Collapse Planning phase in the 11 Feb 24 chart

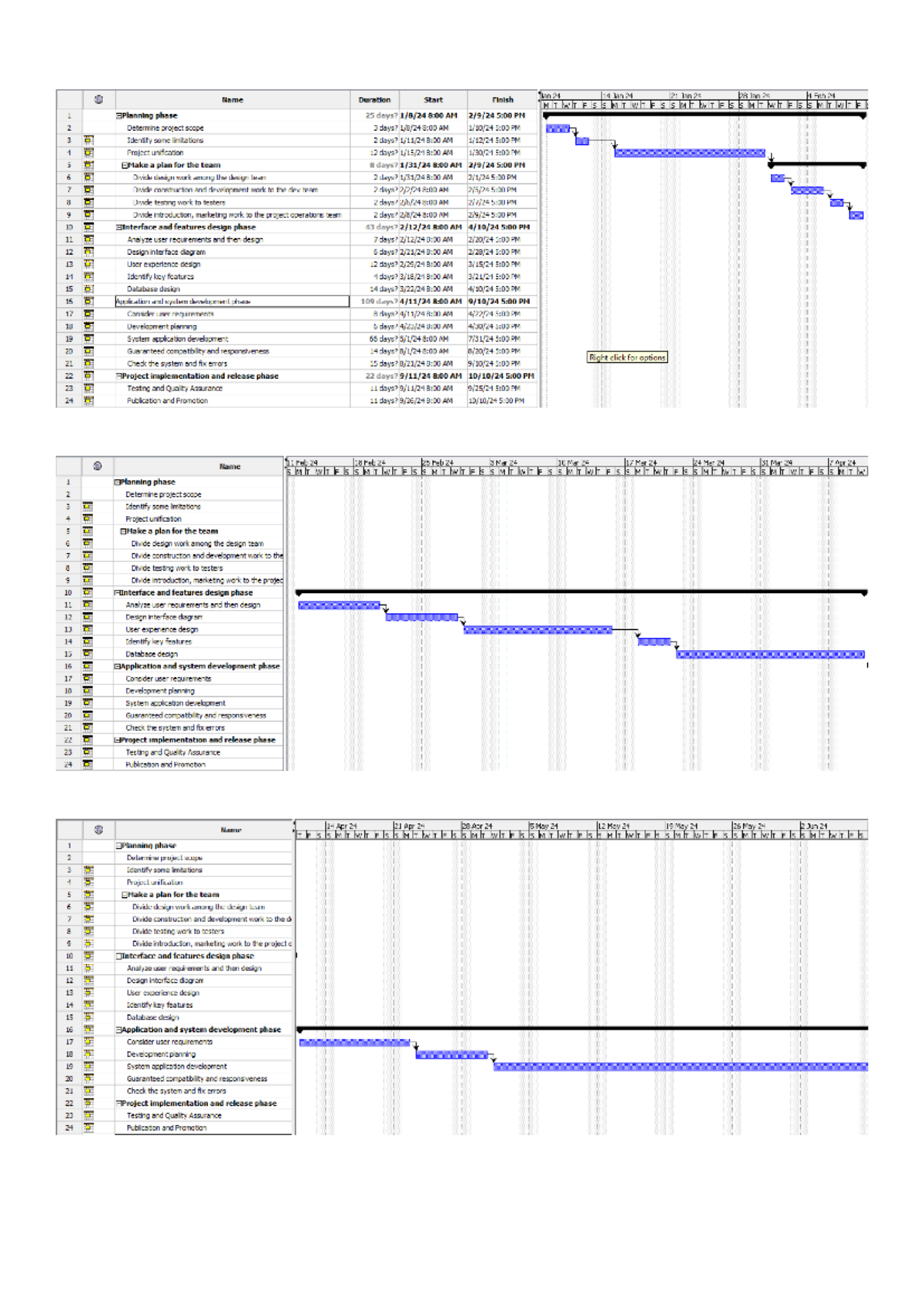point(117,482)
